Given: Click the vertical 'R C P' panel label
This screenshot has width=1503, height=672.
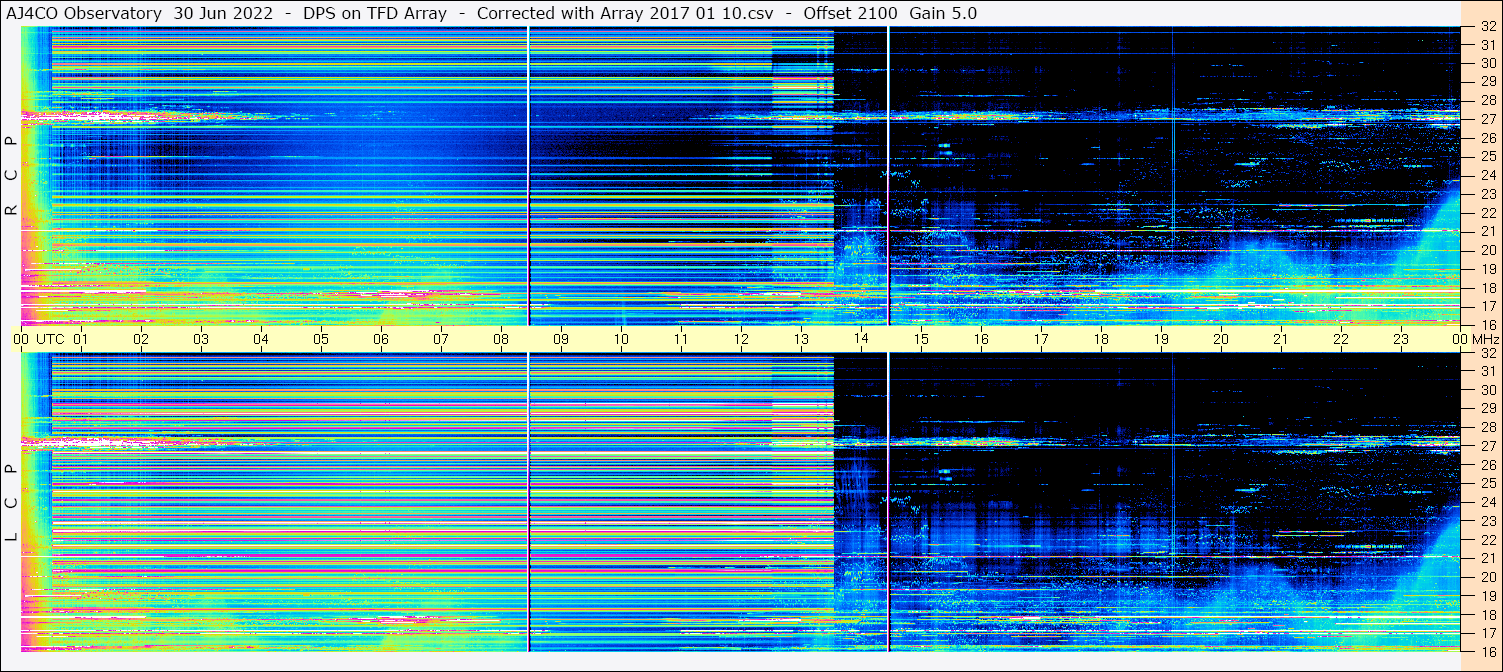Looking at the screenshot, I should 12,177.
